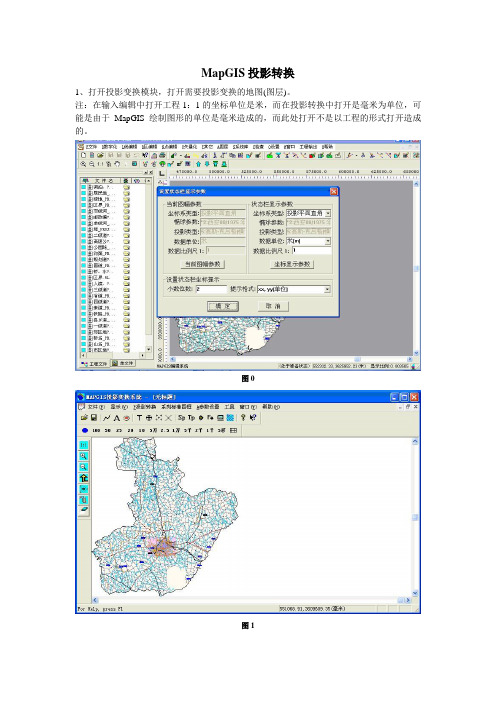Click the layer list scrollbar down arrow

149,349
